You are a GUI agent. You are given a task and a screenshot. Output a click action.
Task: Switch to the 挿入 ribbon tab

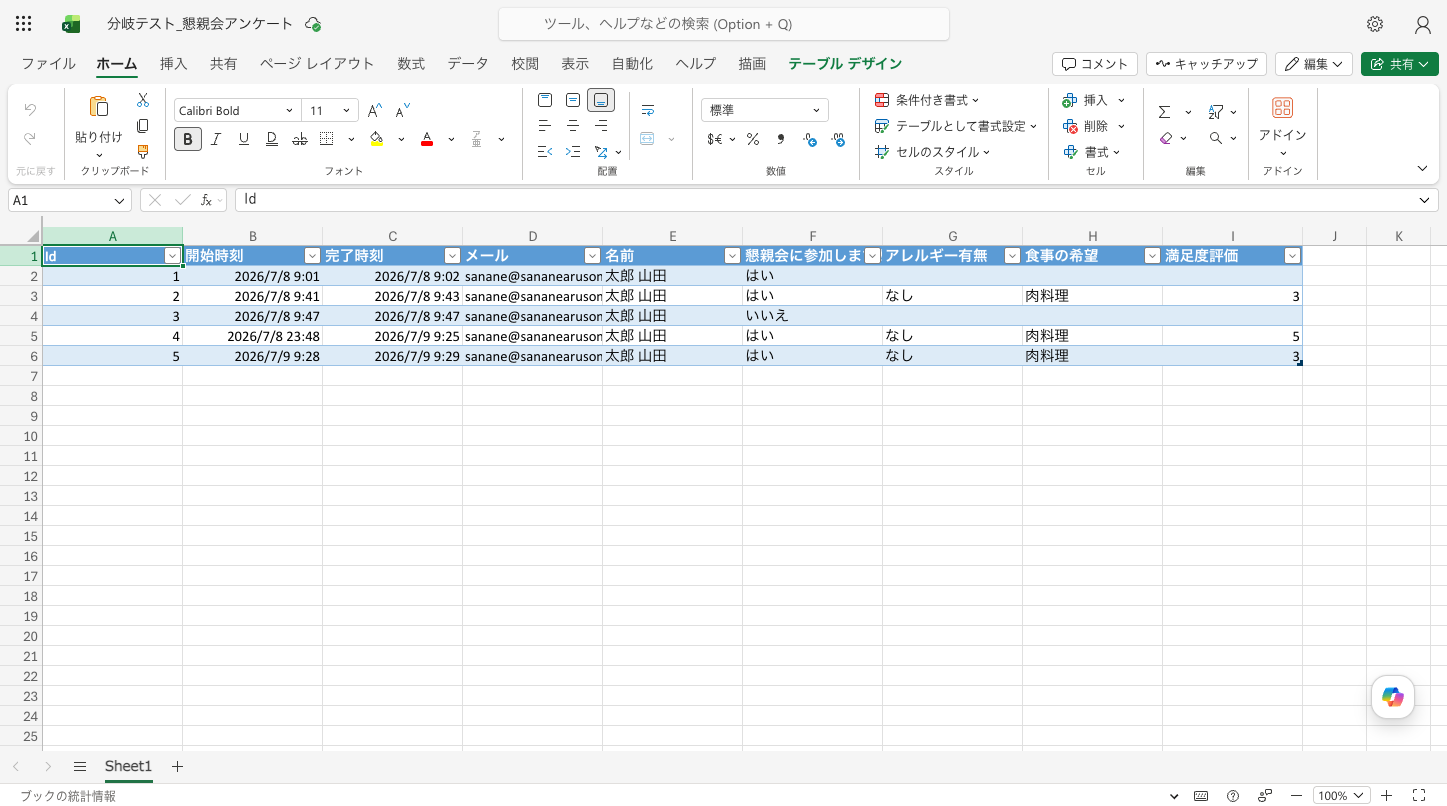pos(173,64)
